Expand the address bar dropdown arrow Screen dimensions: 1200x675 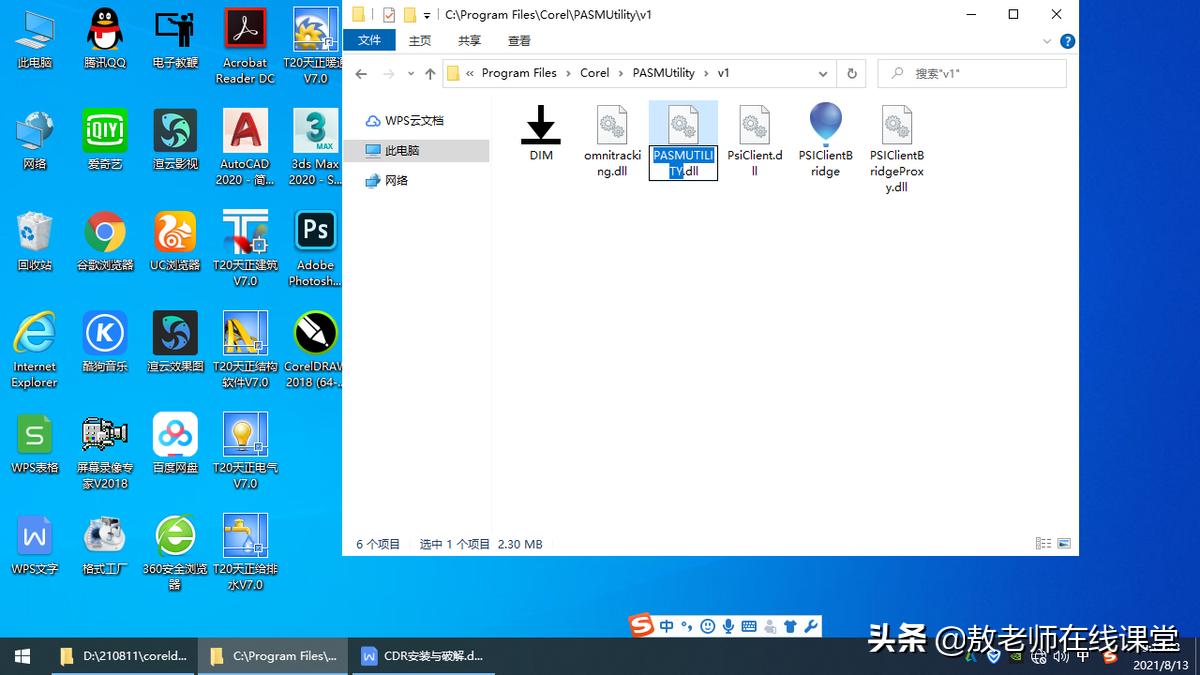pyautogui.click(x=823, y=73)
